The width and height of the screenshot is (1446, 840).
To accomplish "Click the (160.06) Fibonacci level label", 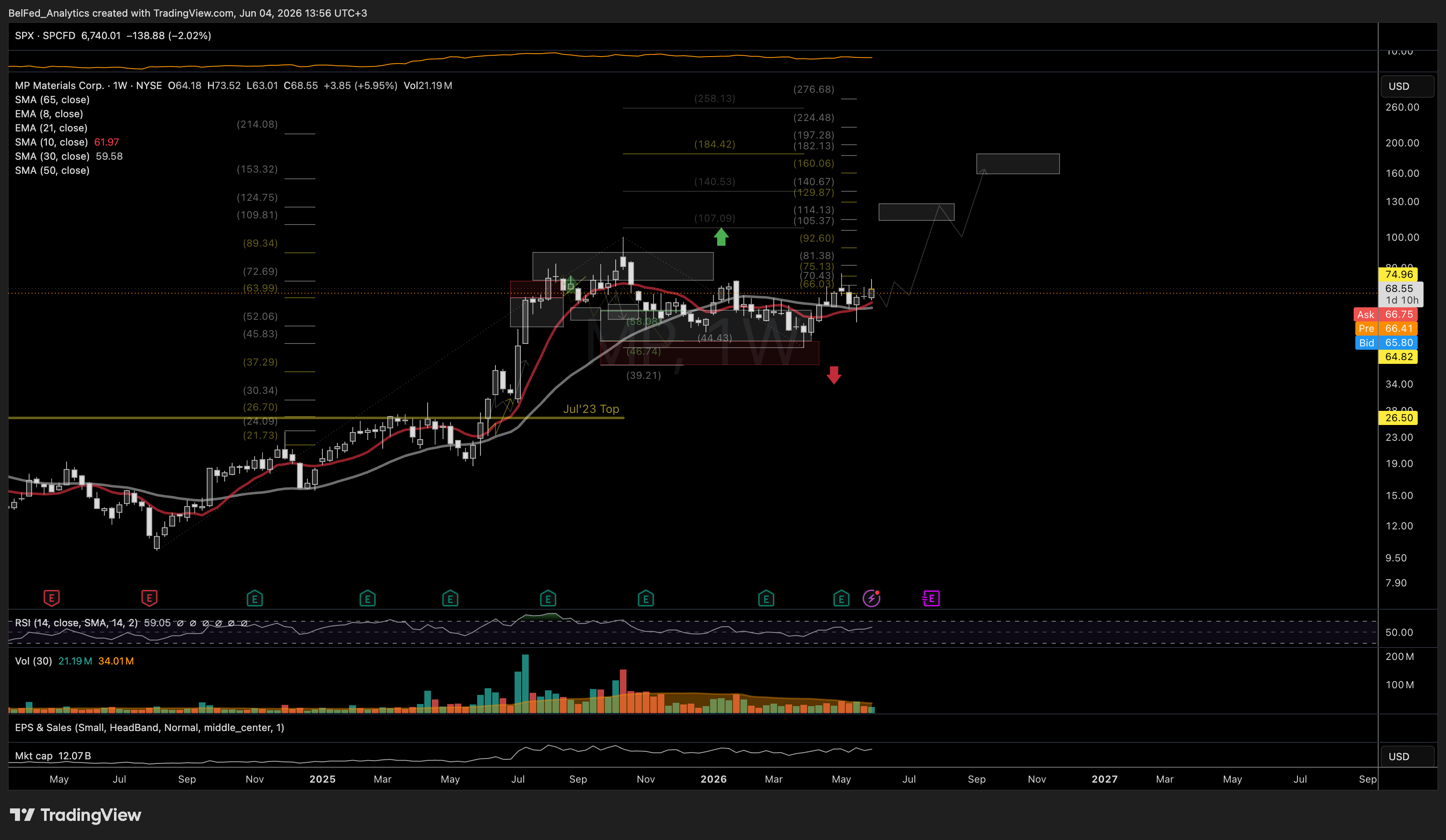I will 814,163.
